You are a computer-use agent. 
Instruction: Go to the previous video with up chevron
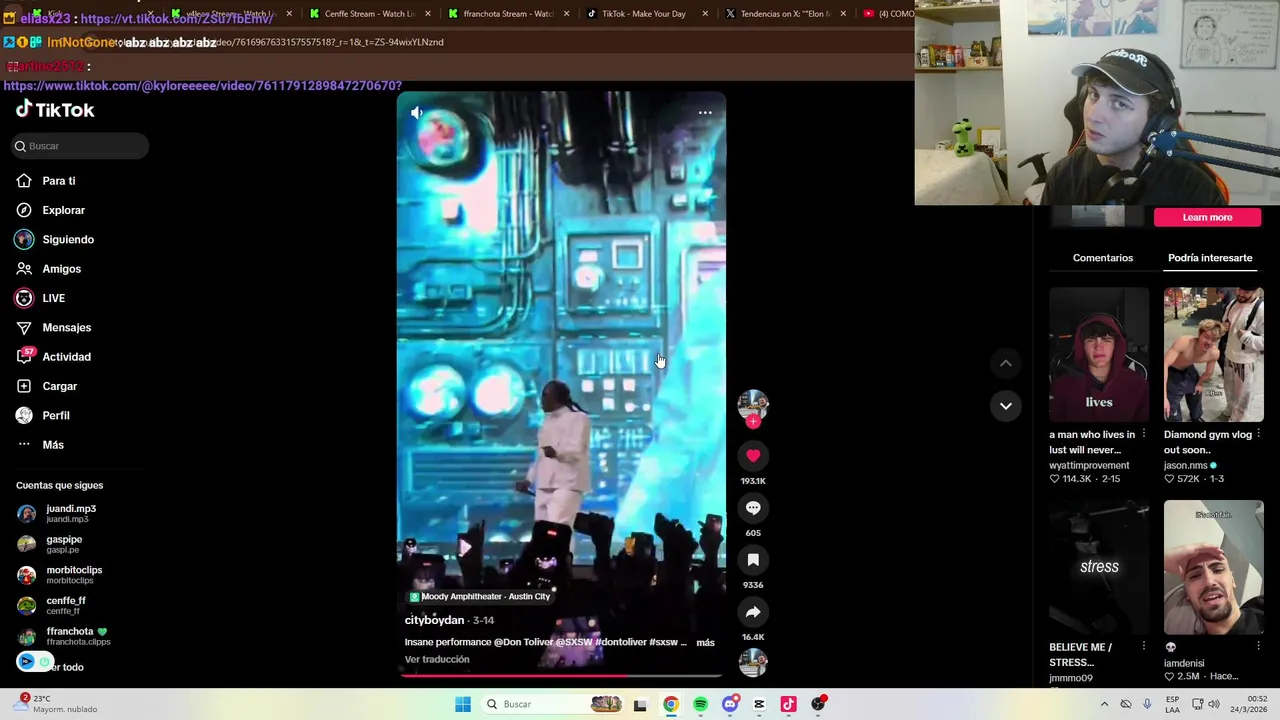[1006, 363]
